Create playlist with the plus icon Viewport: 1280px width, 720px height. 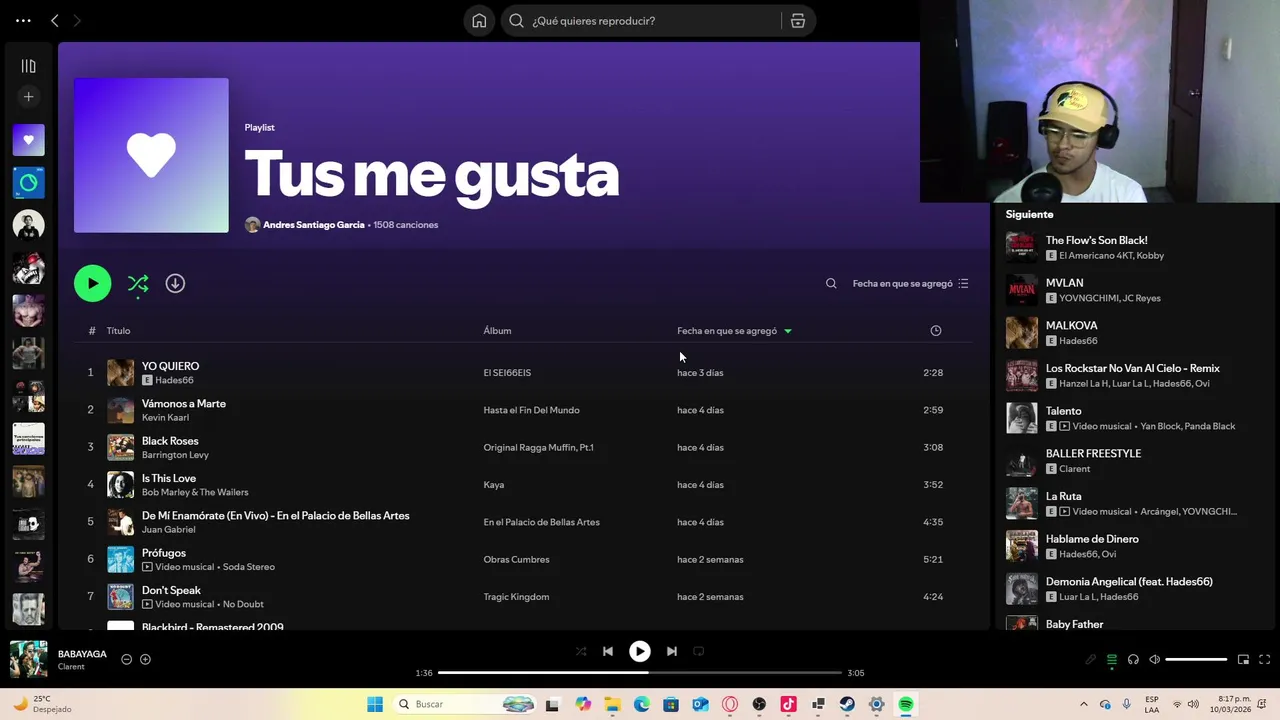[x=28, y=97]
